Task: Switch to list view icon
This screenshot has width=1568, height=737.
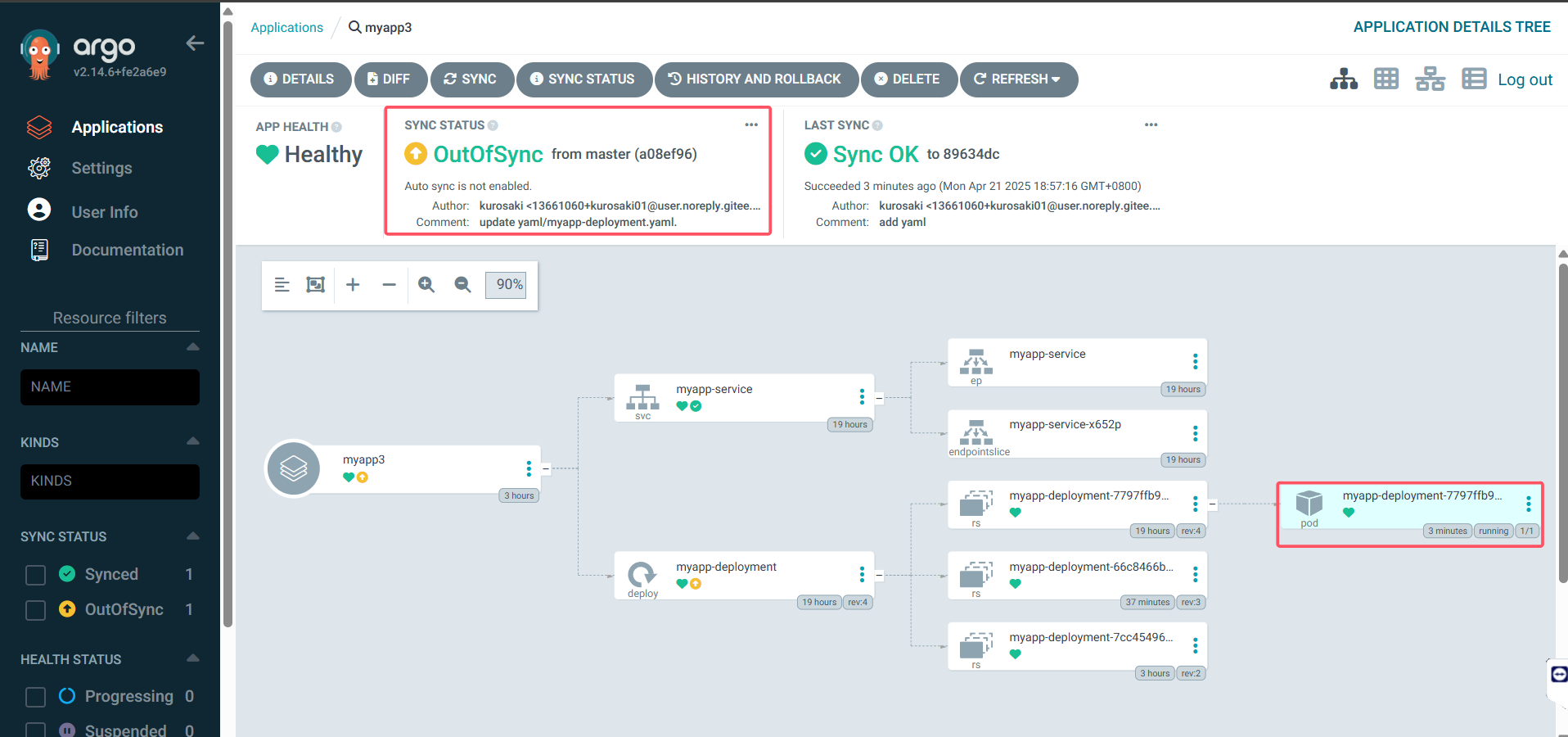Action: (x=1474, y=79)
